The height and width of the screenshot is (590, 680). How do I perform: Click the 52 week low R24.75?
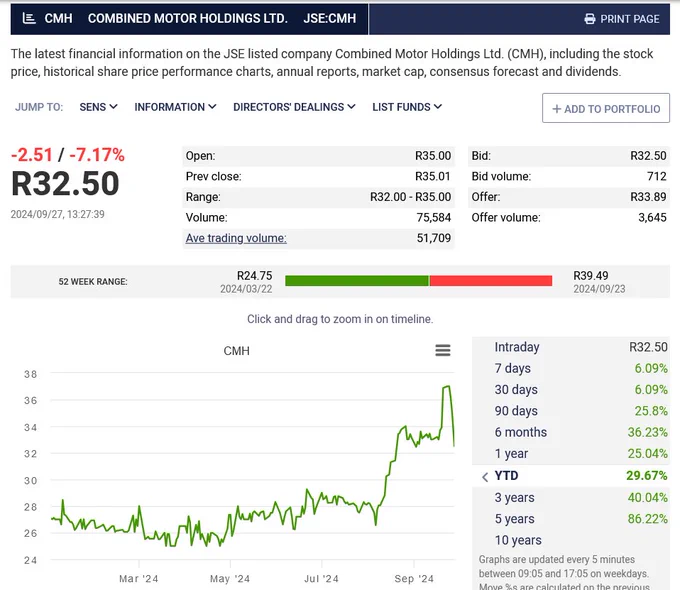click(x=255, y=276)
